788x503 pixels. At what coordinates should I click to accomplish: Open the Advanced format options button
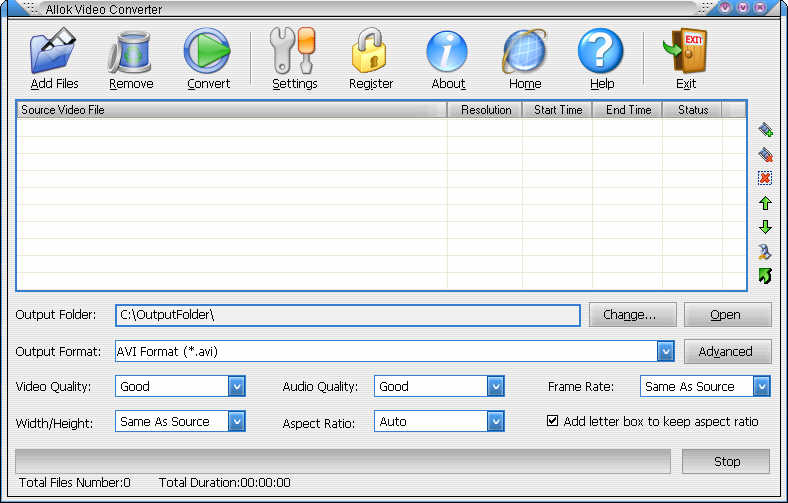728,351
